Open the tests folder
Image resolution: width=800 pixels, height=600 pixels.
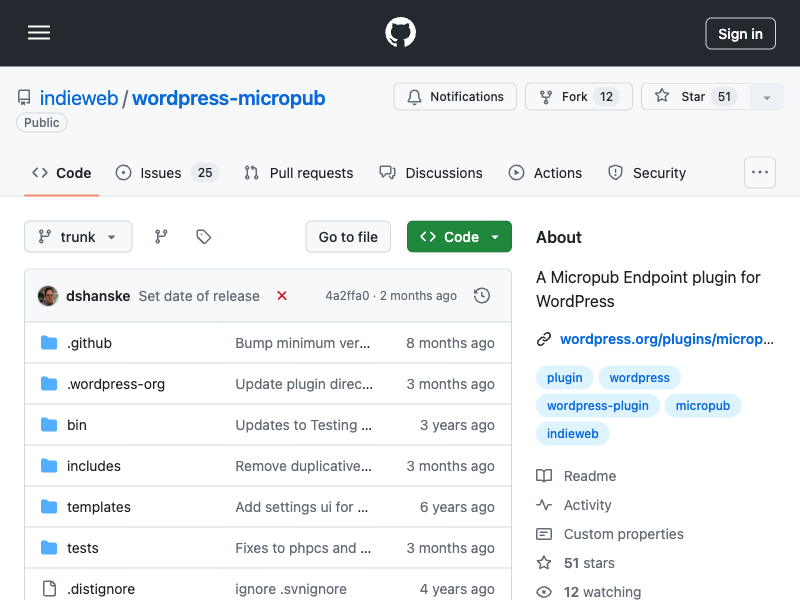click(x=83, y=548)
